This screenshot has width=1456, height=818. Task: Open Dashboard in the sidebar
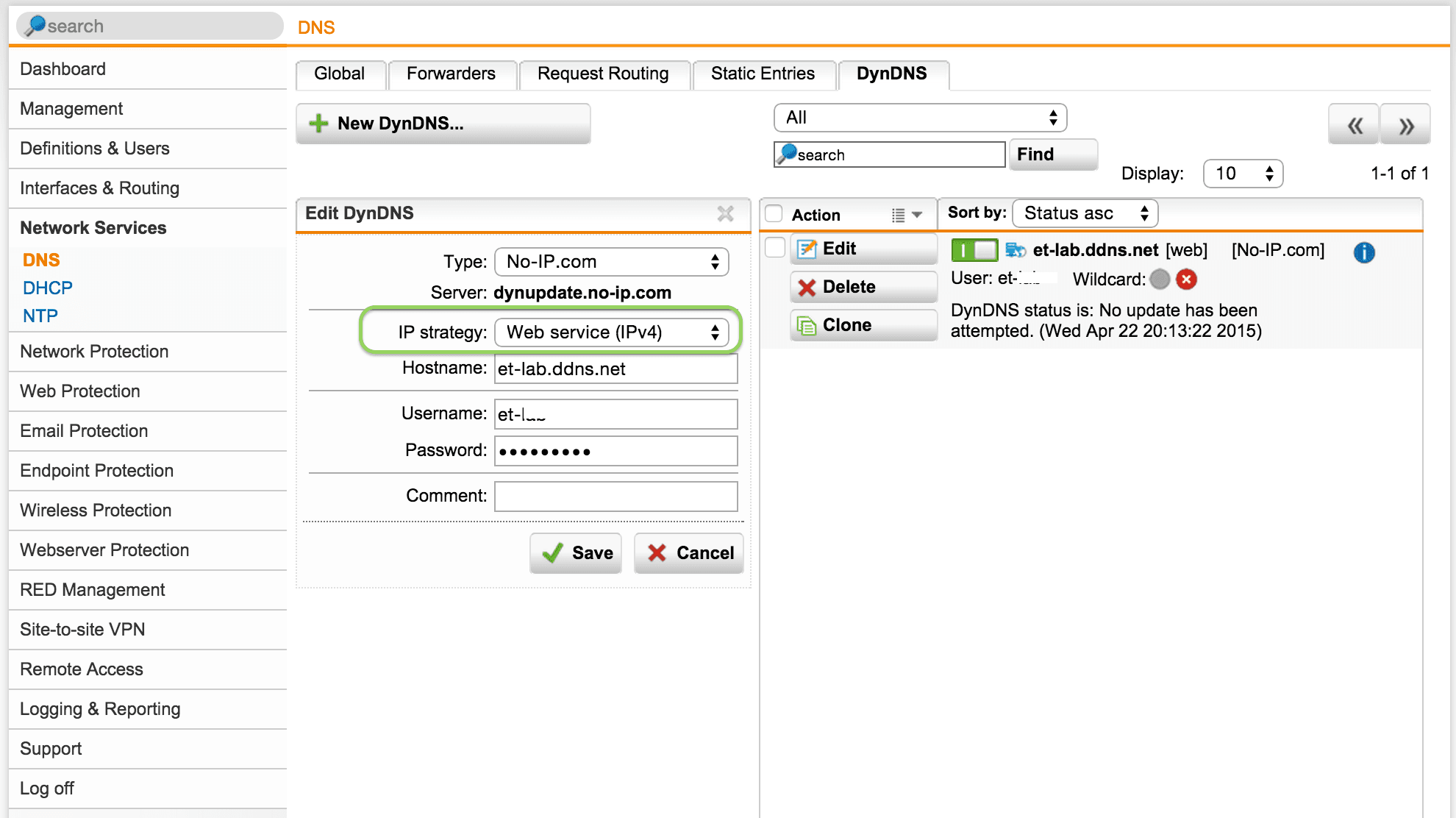(148, 69)
